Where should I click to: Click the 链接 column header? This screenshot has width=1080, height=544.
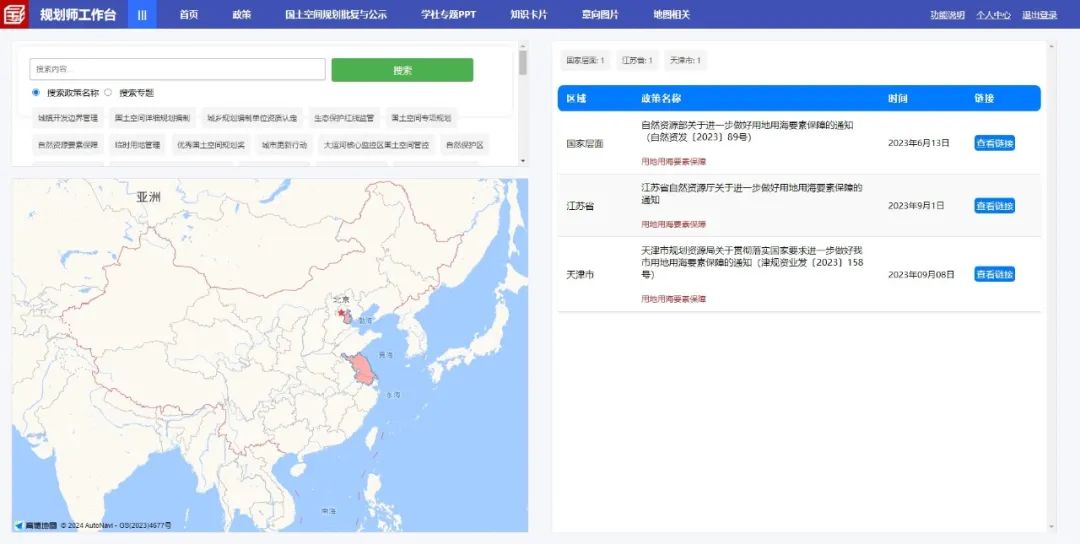pos(984,98)
